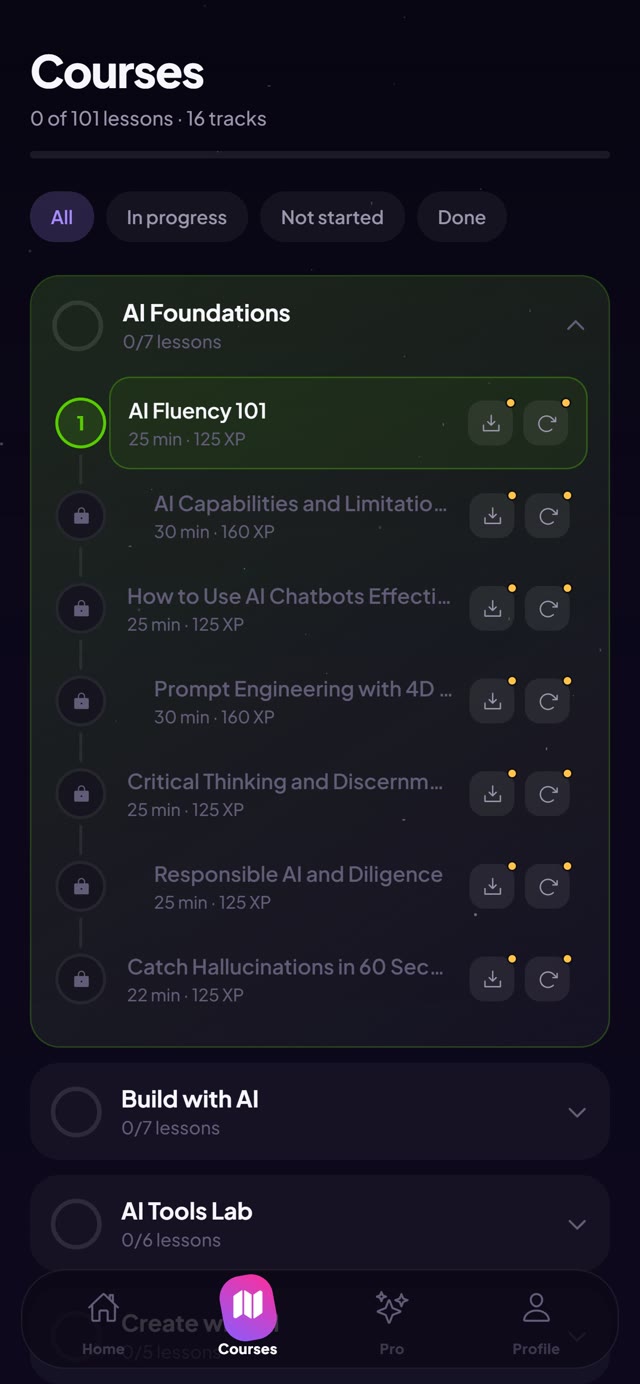The width and height of the screenshot is (640, 1384).
Task: Tap the overall lessons progress bar
Action: 320,155
